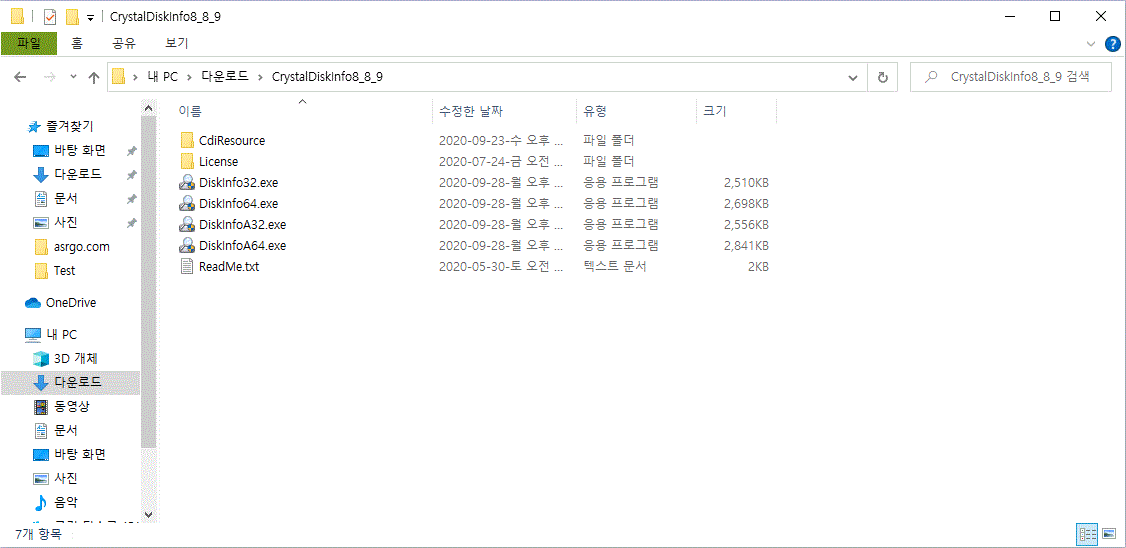Click folder icon at address bar start

(x=119, y=78)
